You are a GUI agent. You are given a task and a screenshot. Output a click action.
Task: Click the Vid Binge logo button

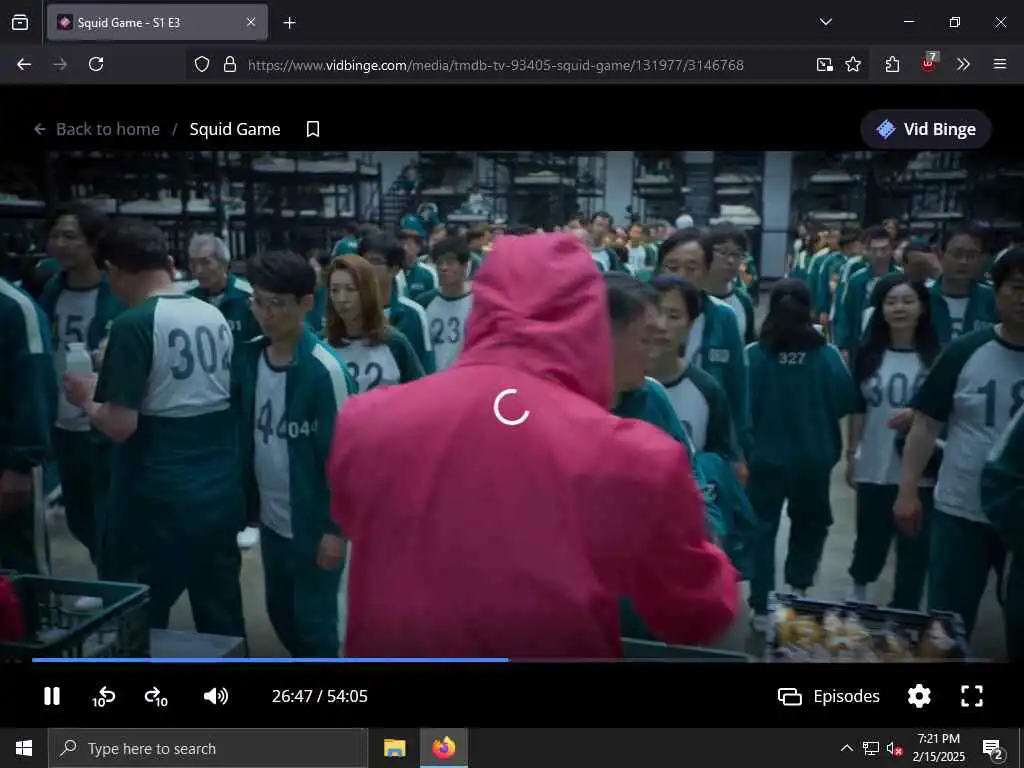(925, 129)
